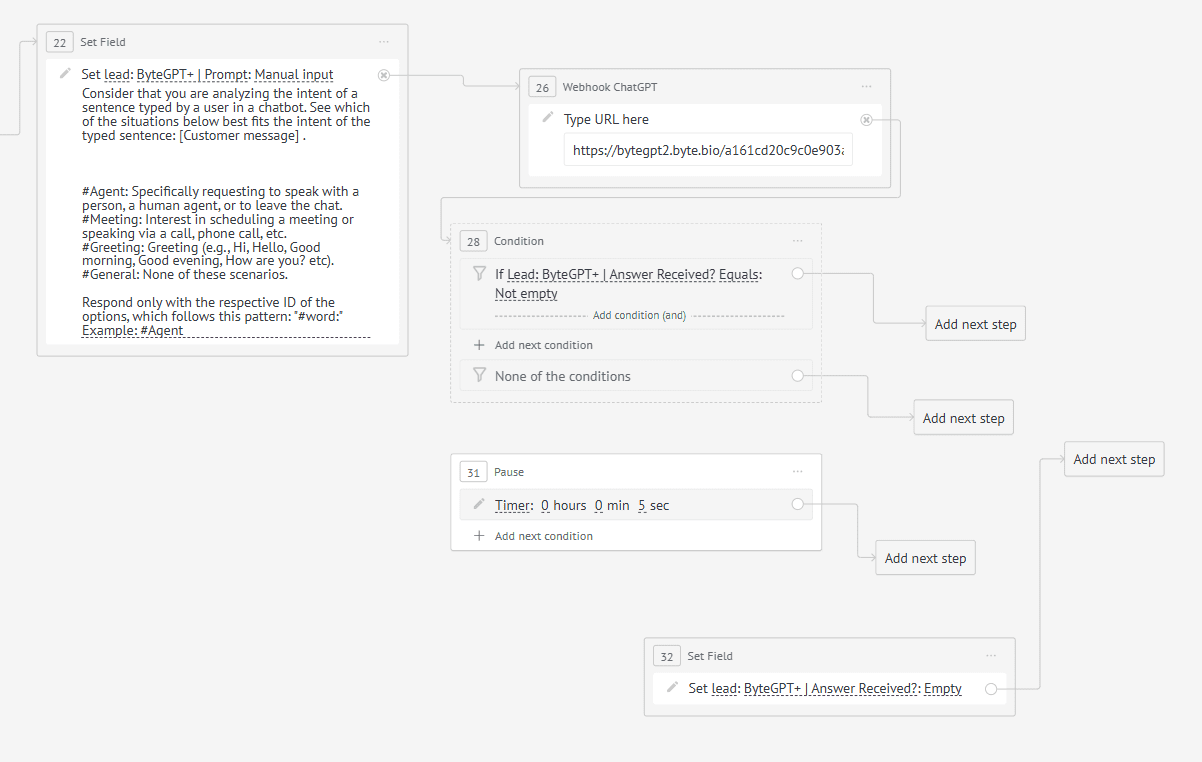
Task: Click the filter icon beside None of the conditions
Action: tap(479, 376)
